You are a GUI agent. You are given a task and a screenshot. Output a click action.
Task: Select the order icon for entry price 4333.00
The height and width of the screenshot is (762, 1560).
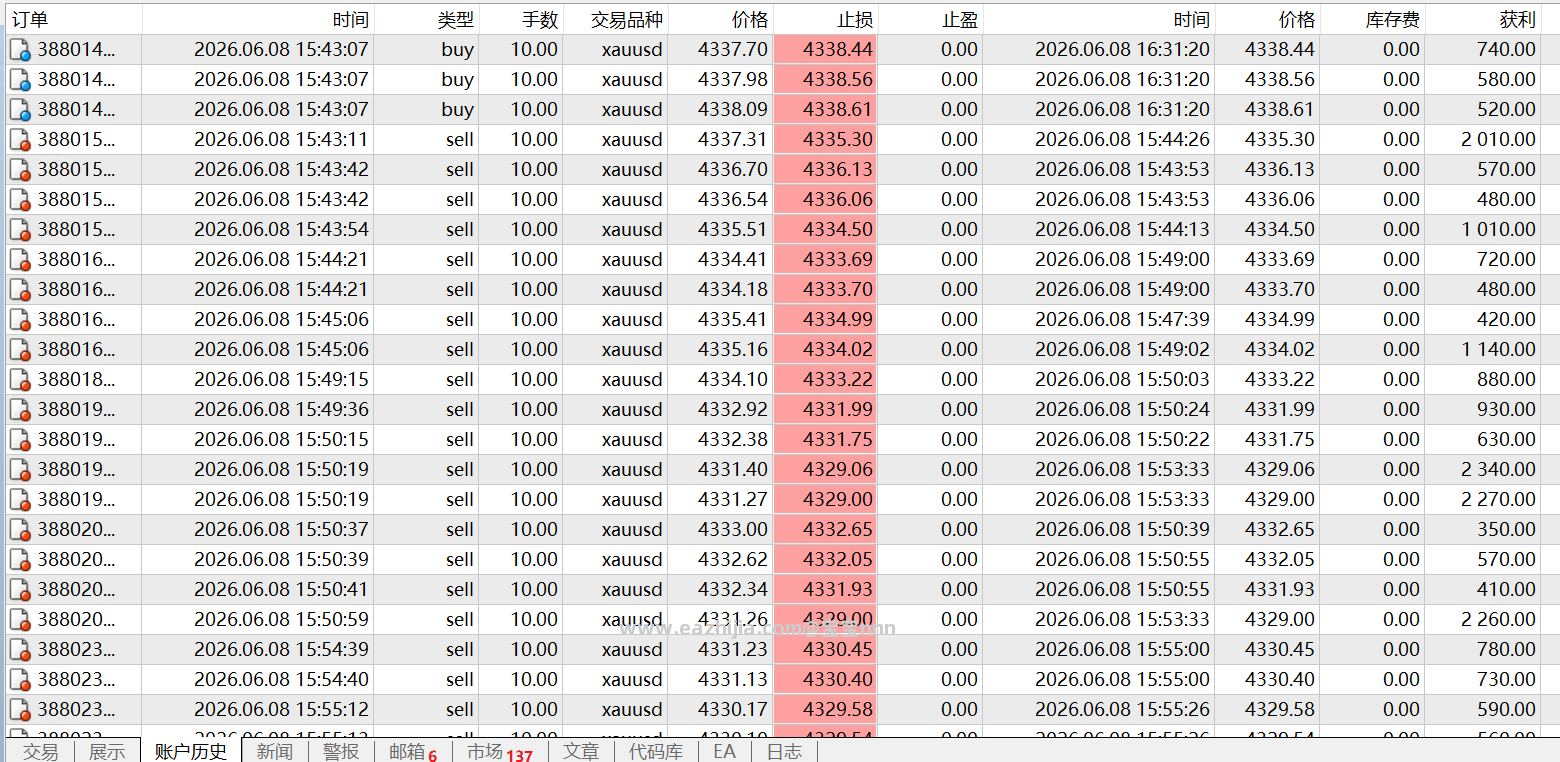pos(20,529)
